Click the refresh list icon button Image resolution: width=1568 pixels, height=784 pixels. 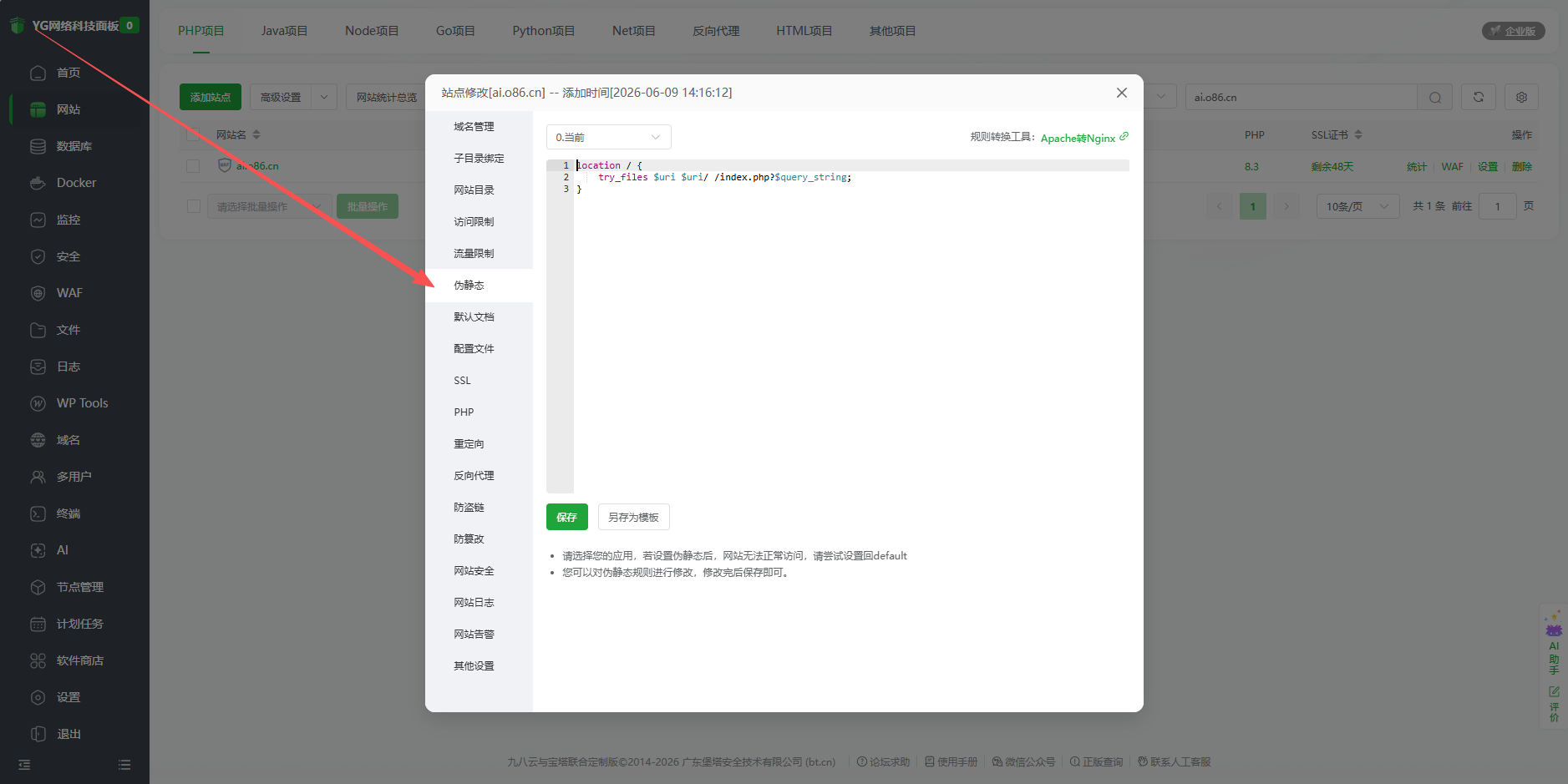click(1479, 97)
